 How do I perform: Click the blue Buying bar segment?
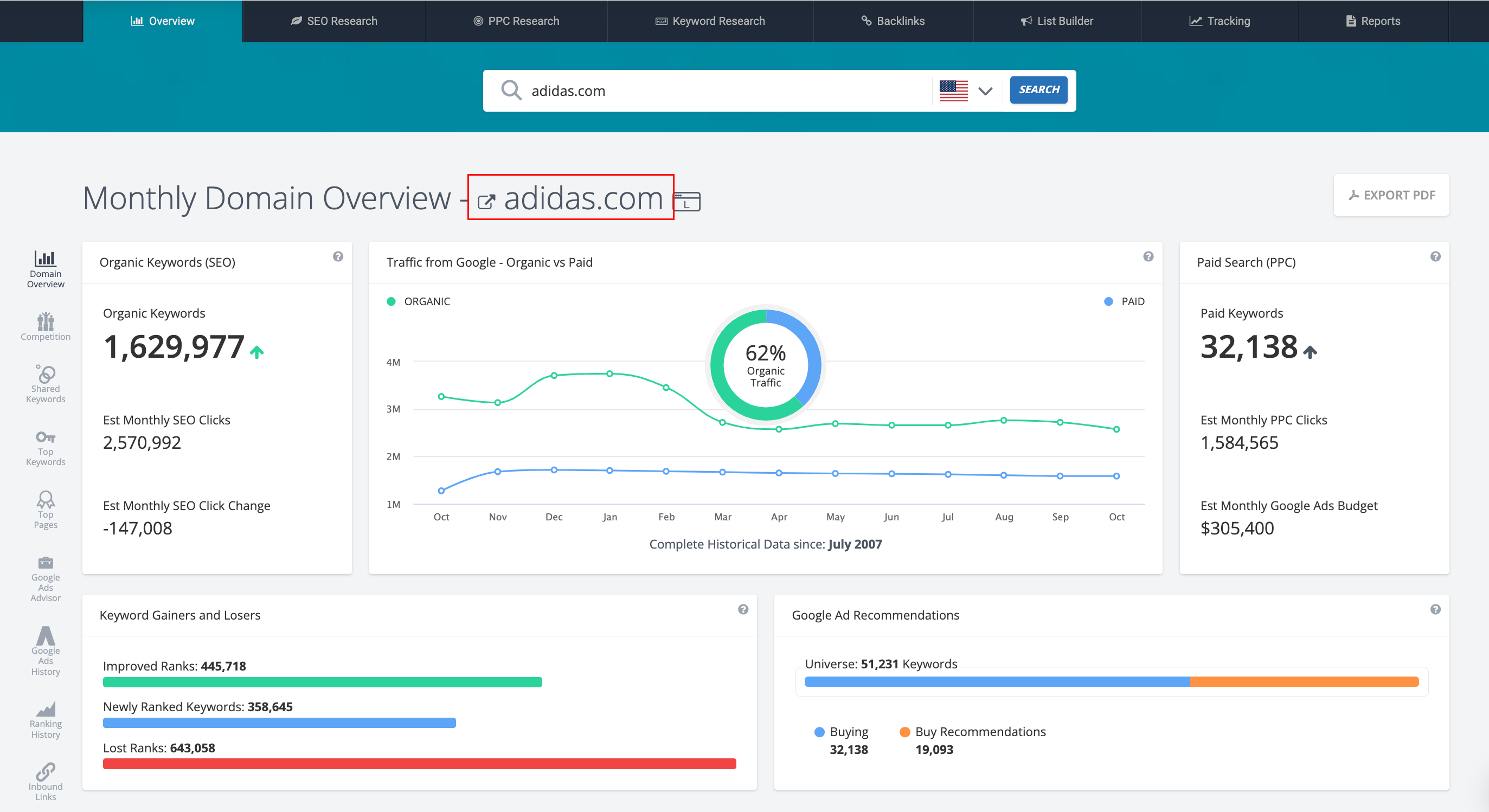[x=997, y=682]
